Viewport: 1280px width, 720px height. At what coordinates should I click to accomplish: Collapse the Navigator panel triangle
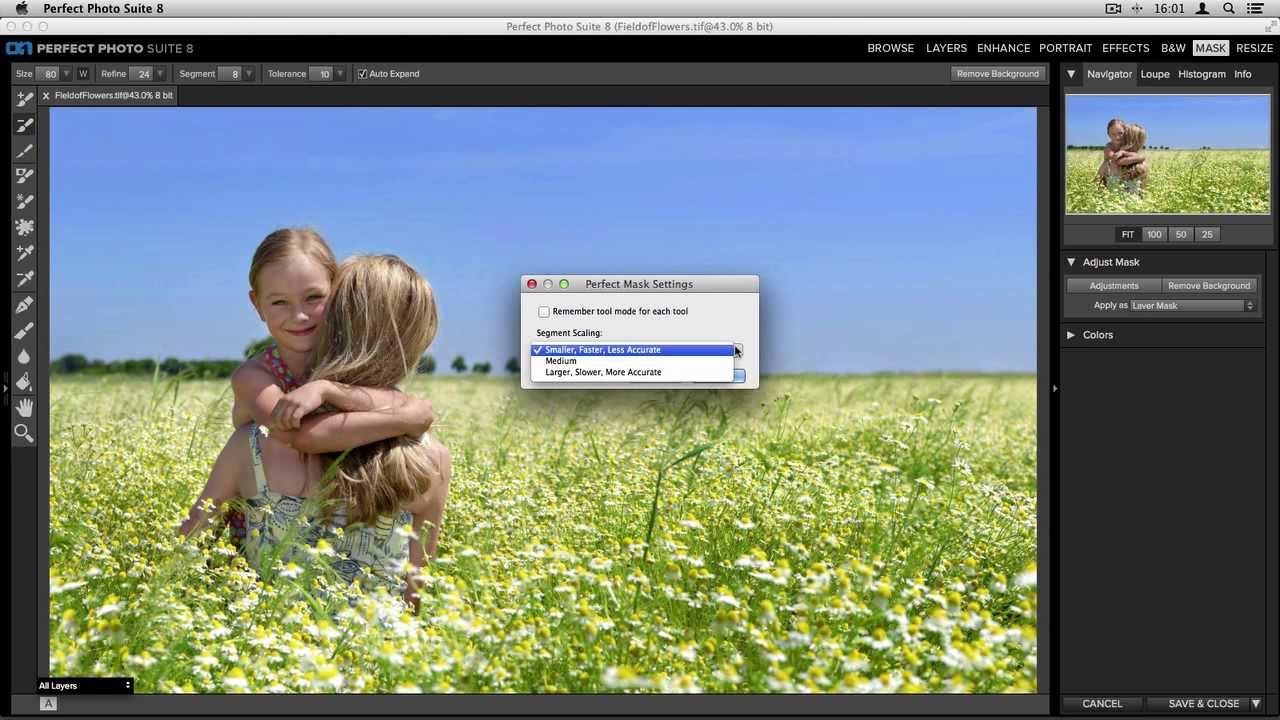pyautogui.click(x=1071, y=74)
